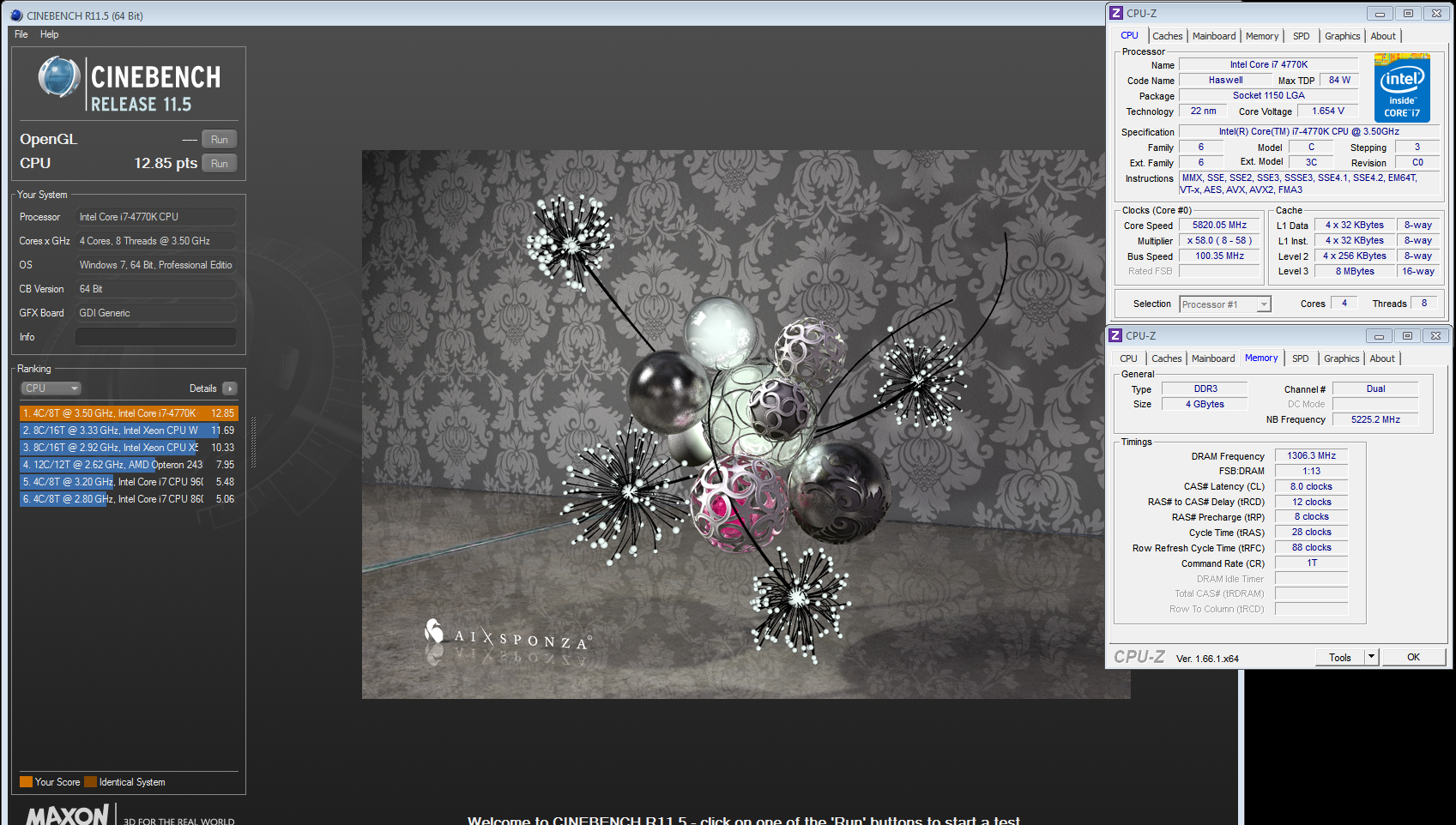Switch to Mainboard tab in lower CPU-Z
The image size is (1456, 825).
(x=1213, y=358)
